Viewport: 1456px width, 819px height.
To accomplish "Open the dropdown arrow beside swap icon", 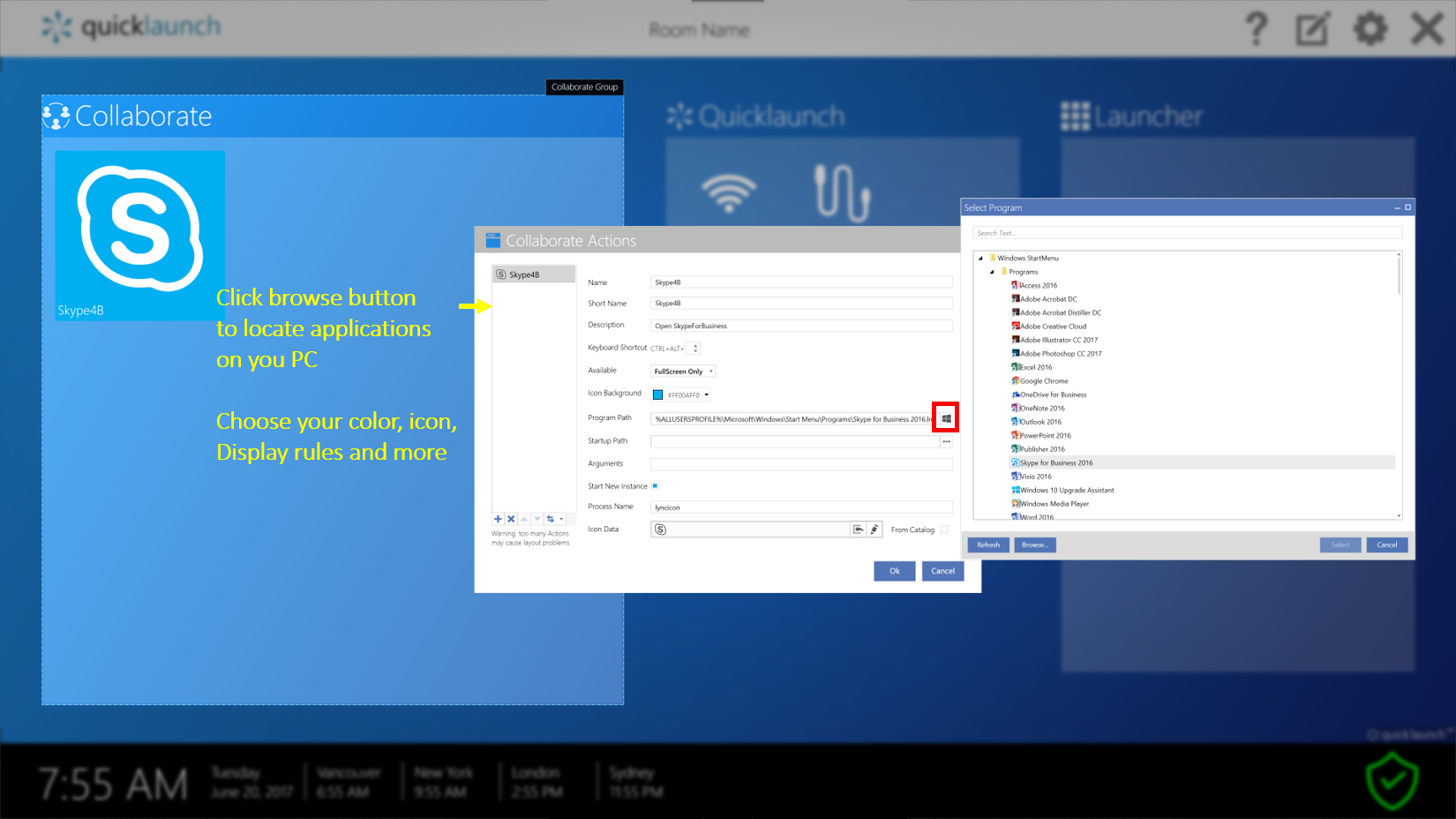I will (x=561, y=519).
